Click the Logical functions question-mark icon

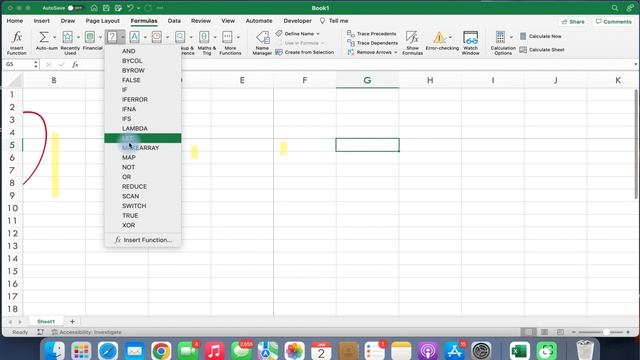[x=112, y=37]
